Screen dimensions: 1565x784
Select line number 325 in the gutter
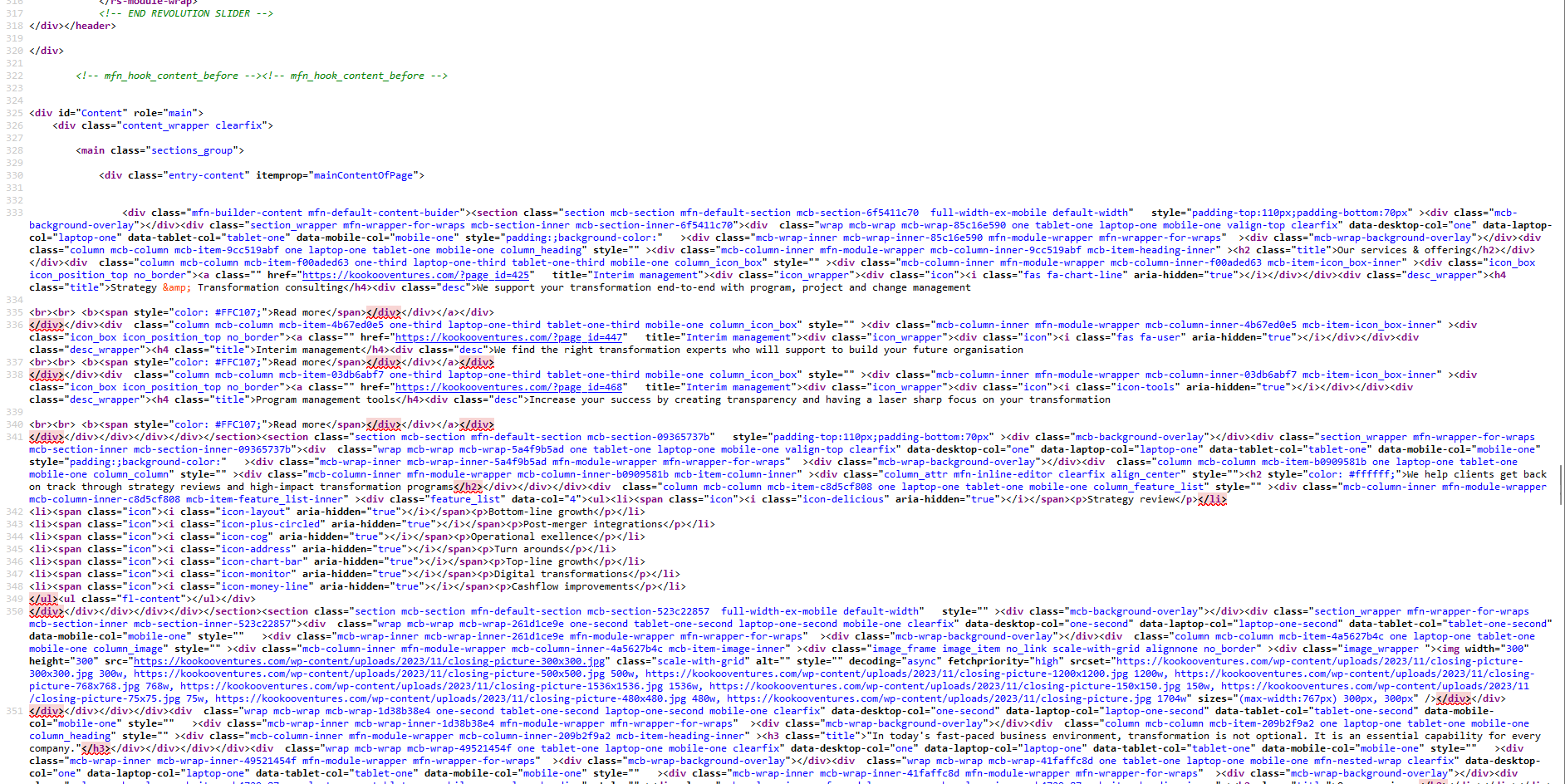coord(14,113)
